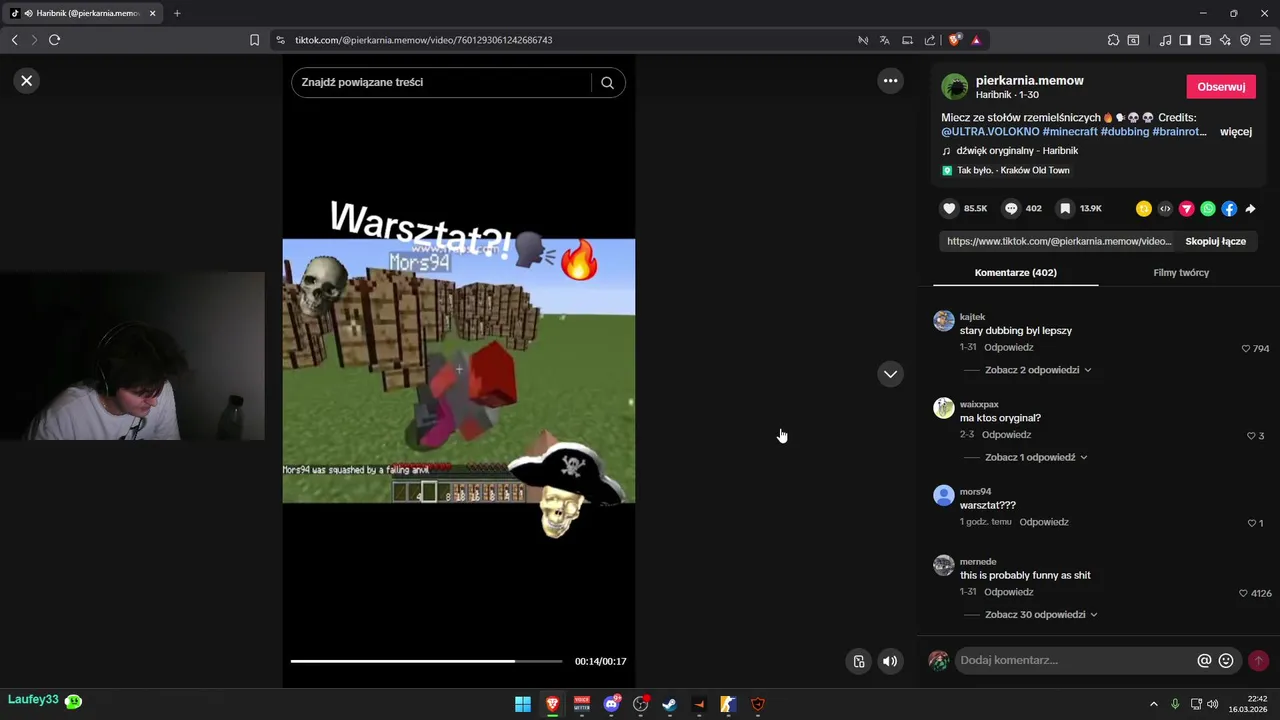Expand 1 reply under waixxpax's comment
The width and height of the screenshot is (1280, 720).
(1036, 457)
